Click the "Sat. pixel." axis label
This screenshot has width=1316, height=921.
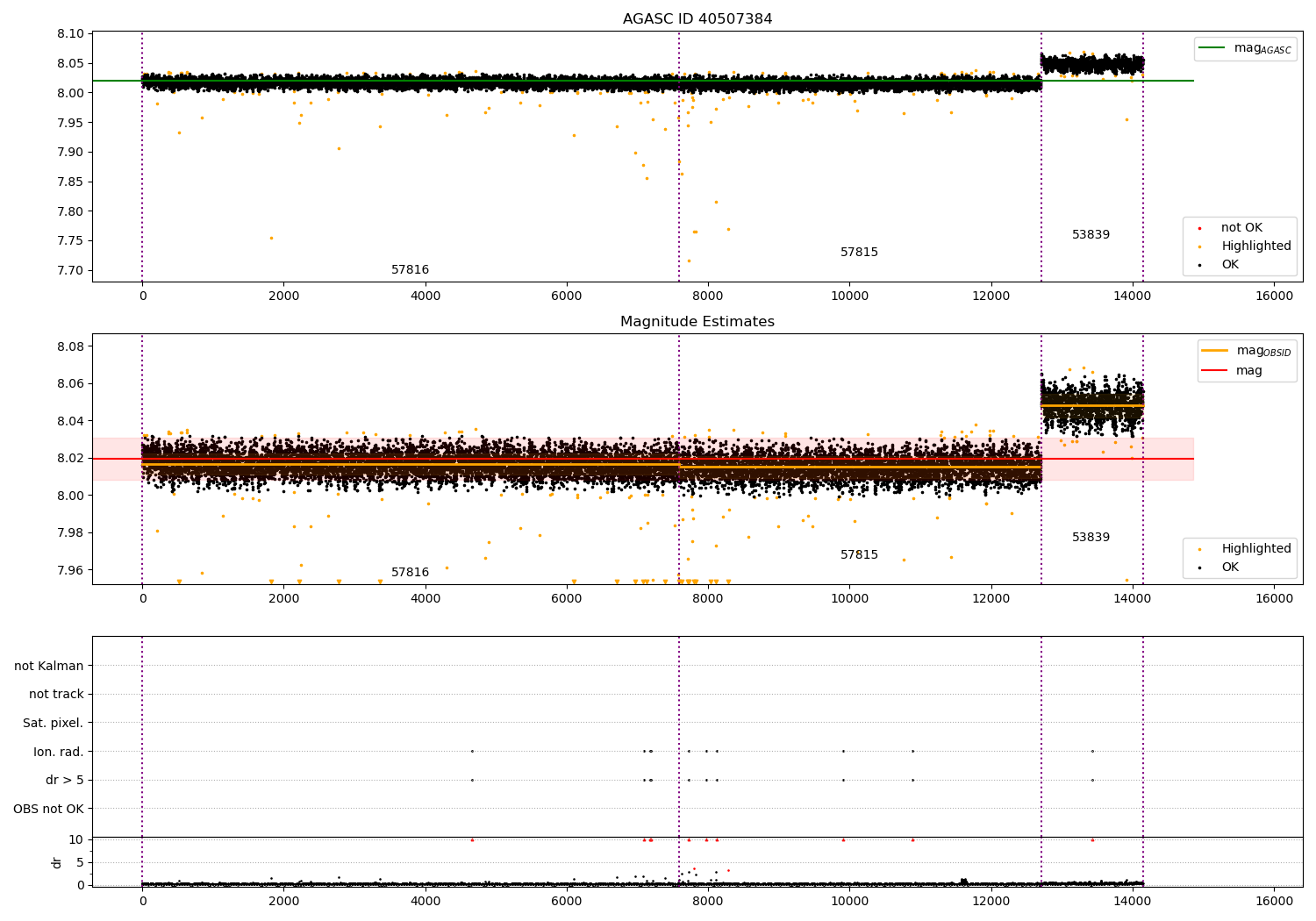click(54, 724)
